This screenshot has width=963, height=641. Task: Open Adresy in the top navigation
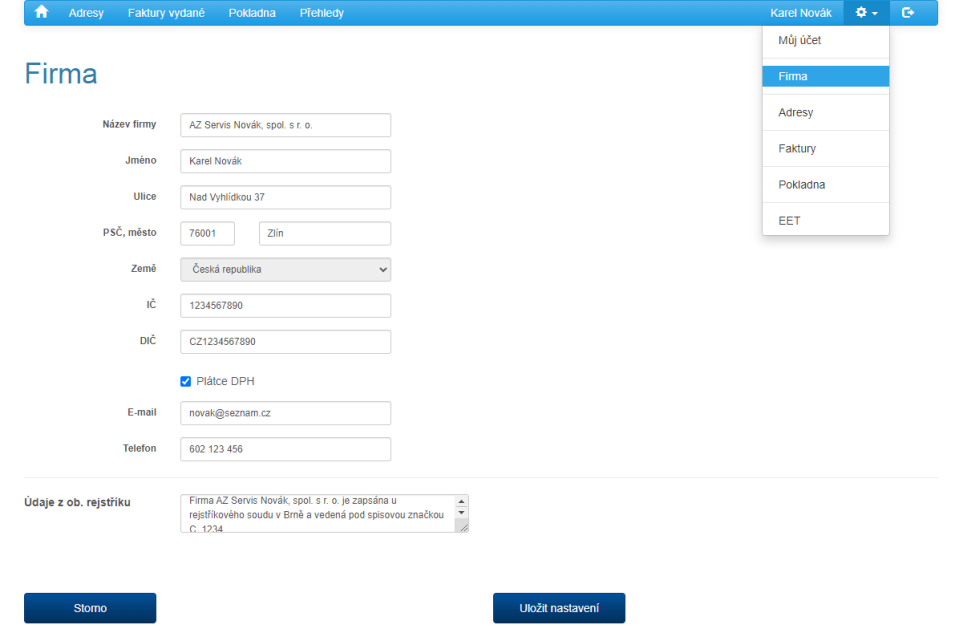(x=86, y=13)
